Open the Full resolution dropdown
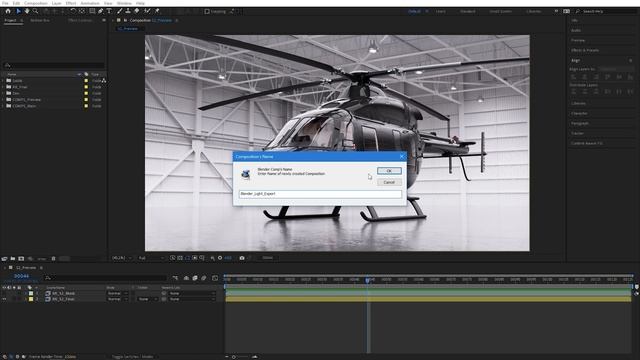Screen dimensions: 640x360 point(151,258)
